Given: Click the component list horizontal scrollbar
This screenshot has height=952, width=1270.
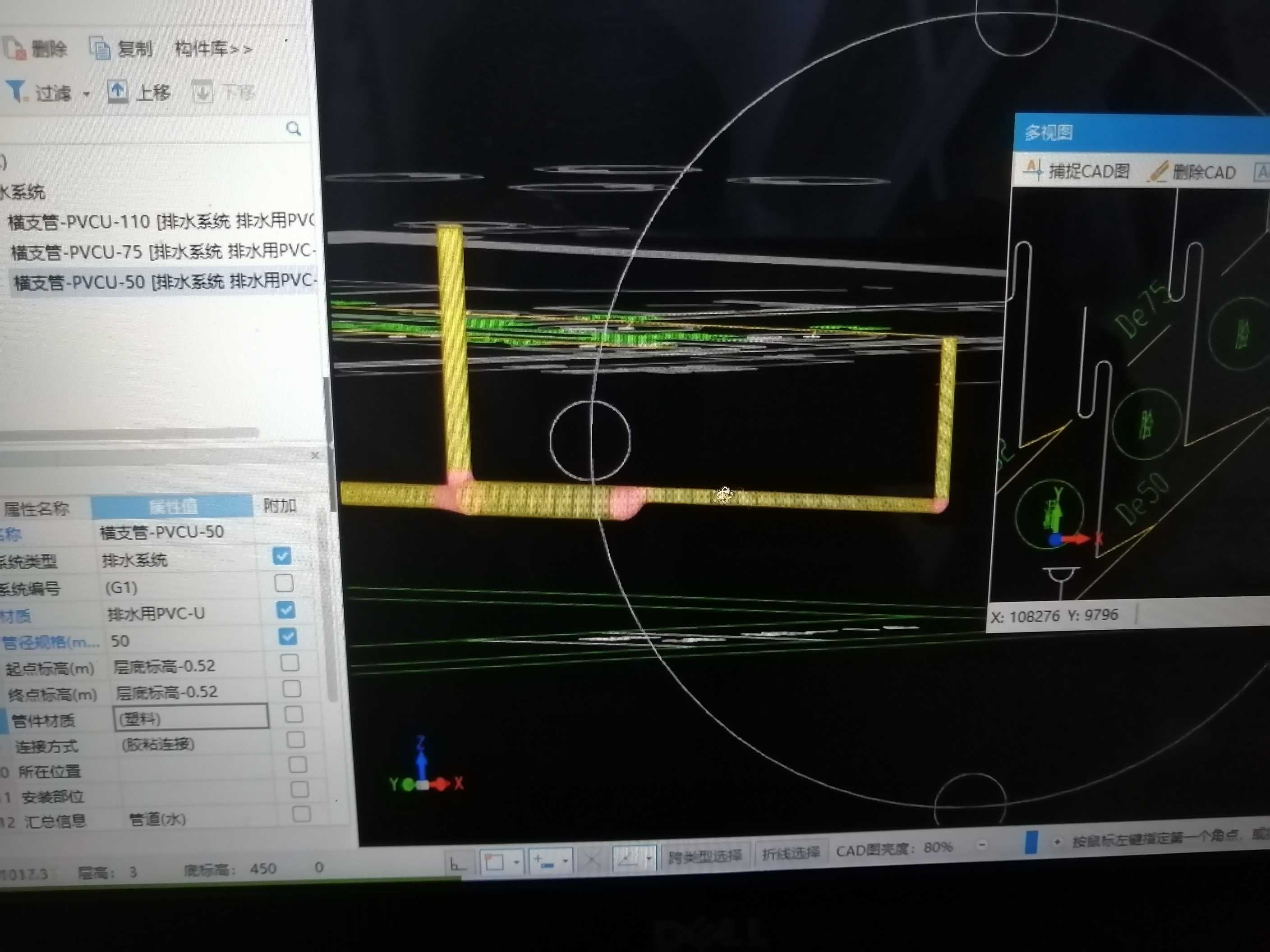Looking at the screenshot, I should coord(129,433).
